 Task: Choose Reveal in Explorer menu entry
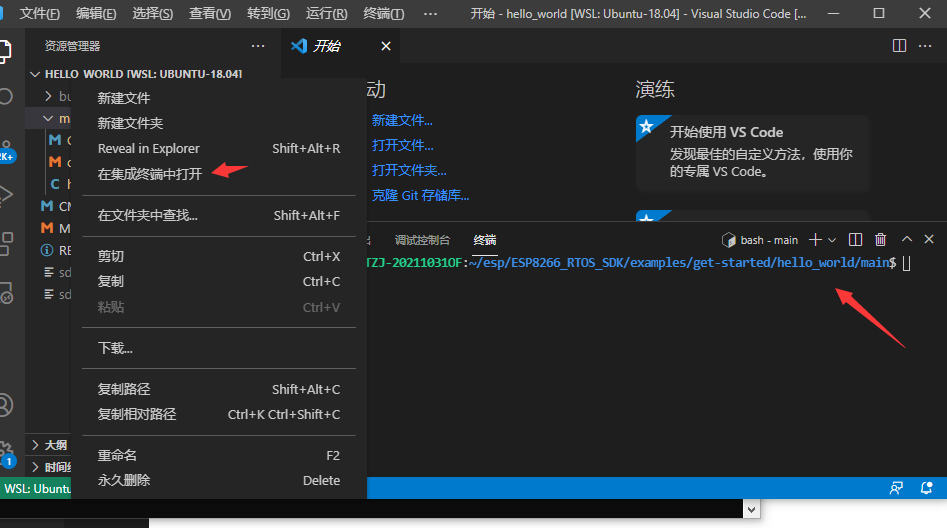(219, 149)
